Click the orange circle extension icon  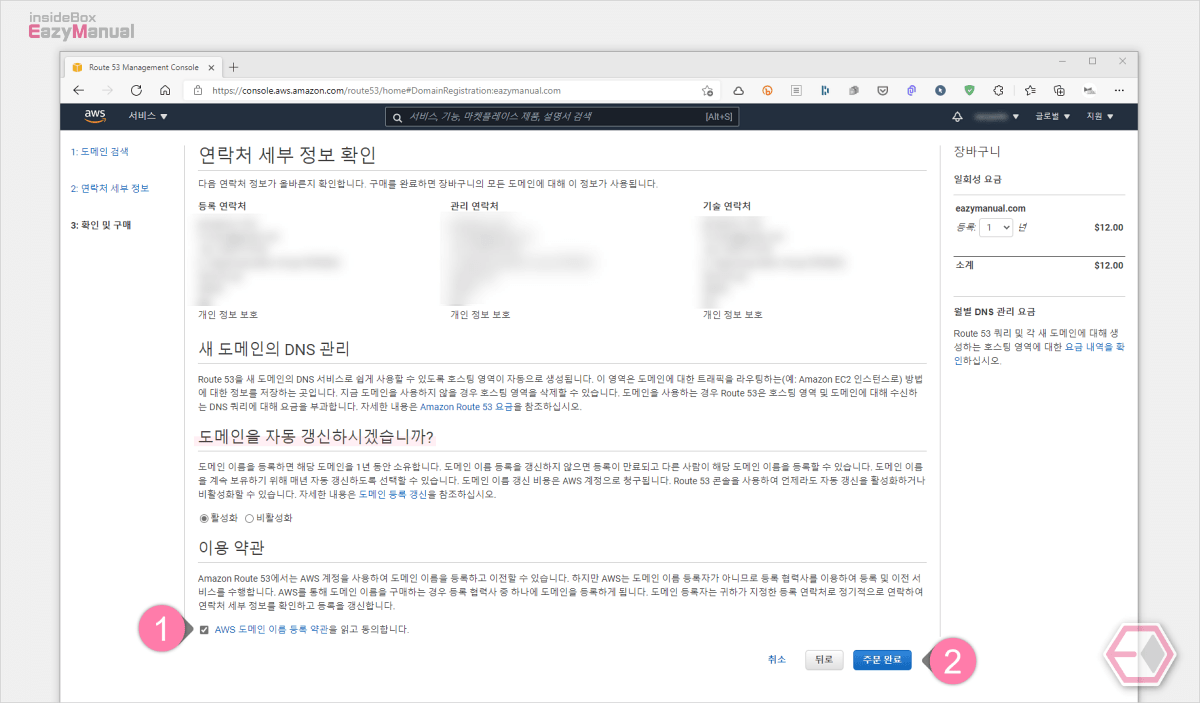[x=768, y=90]
